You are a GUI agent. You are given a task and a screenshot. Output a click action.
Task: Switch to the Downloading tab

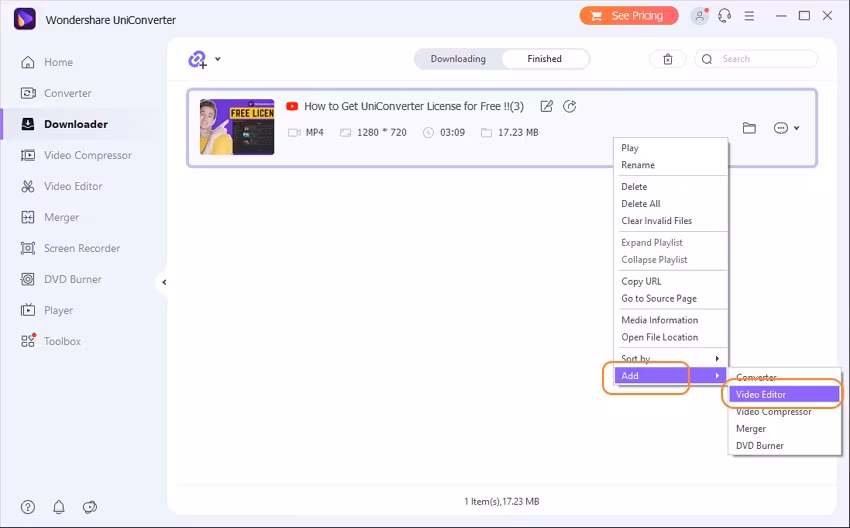point(458,59)
